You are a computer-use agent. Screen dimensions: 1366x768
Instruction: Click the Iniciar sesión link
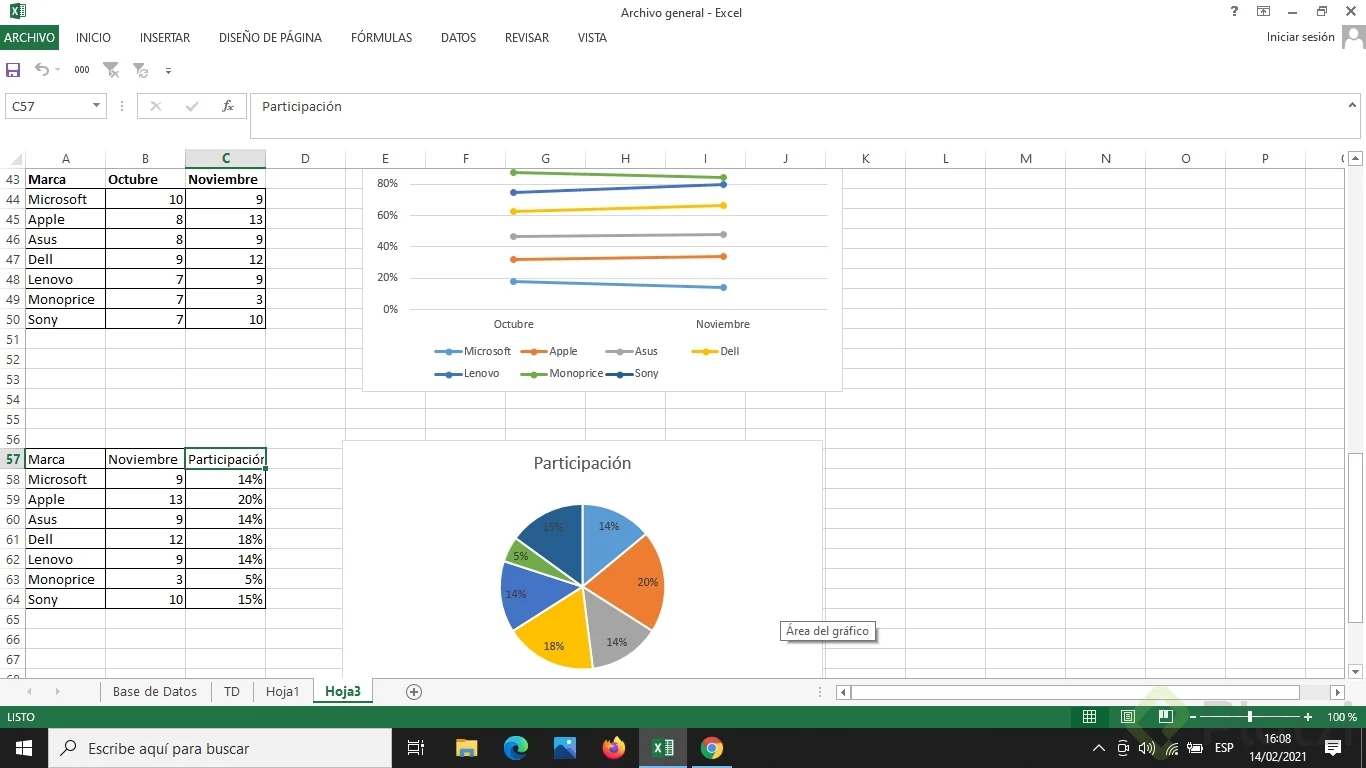1300,37
